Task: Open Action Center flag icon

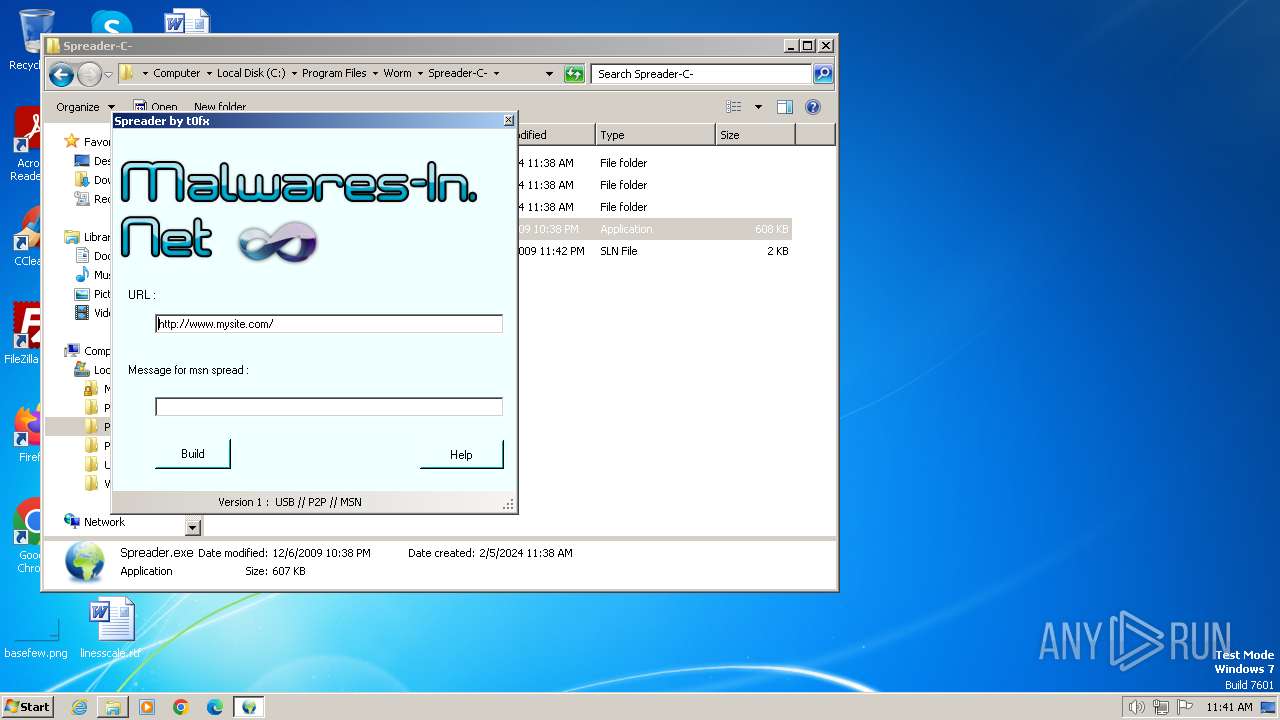Action: click(1183, 707)
